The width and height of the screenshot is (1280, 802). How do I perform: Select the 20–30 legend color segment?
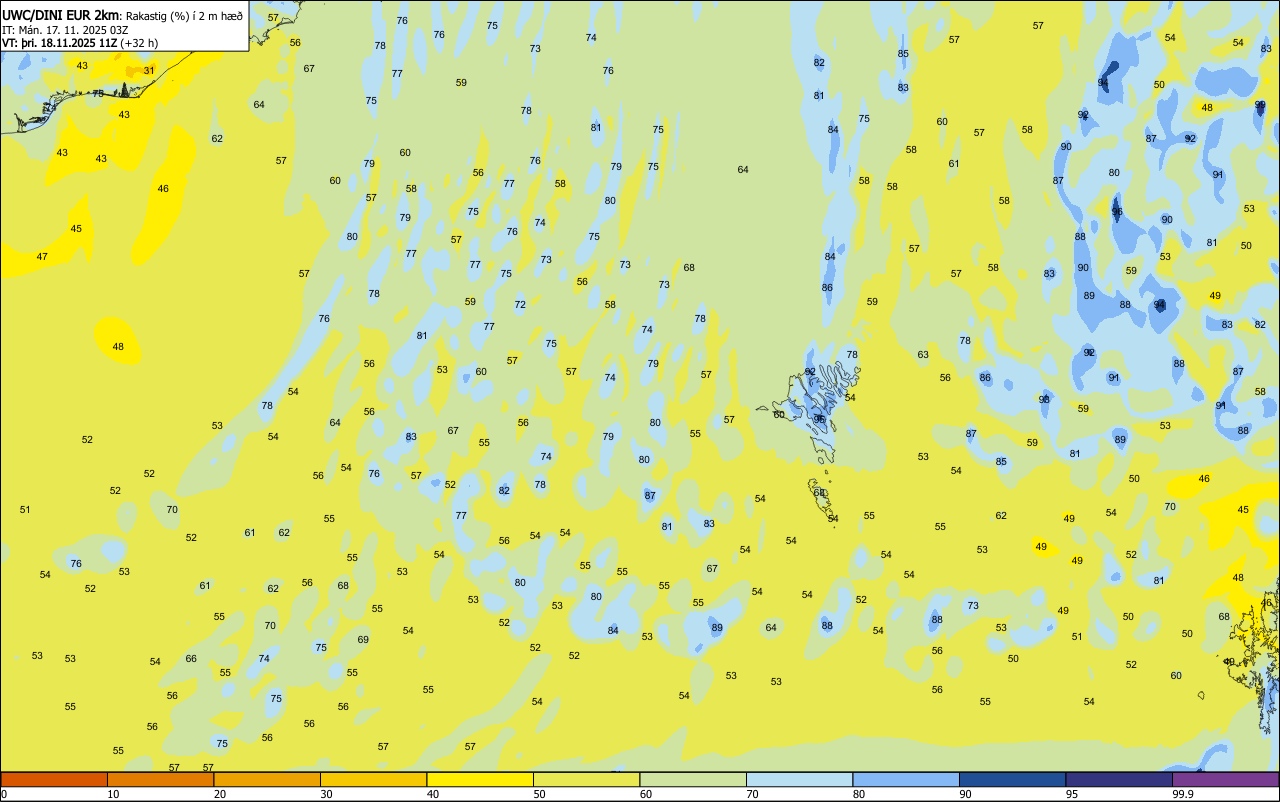(x=267, y=779)
